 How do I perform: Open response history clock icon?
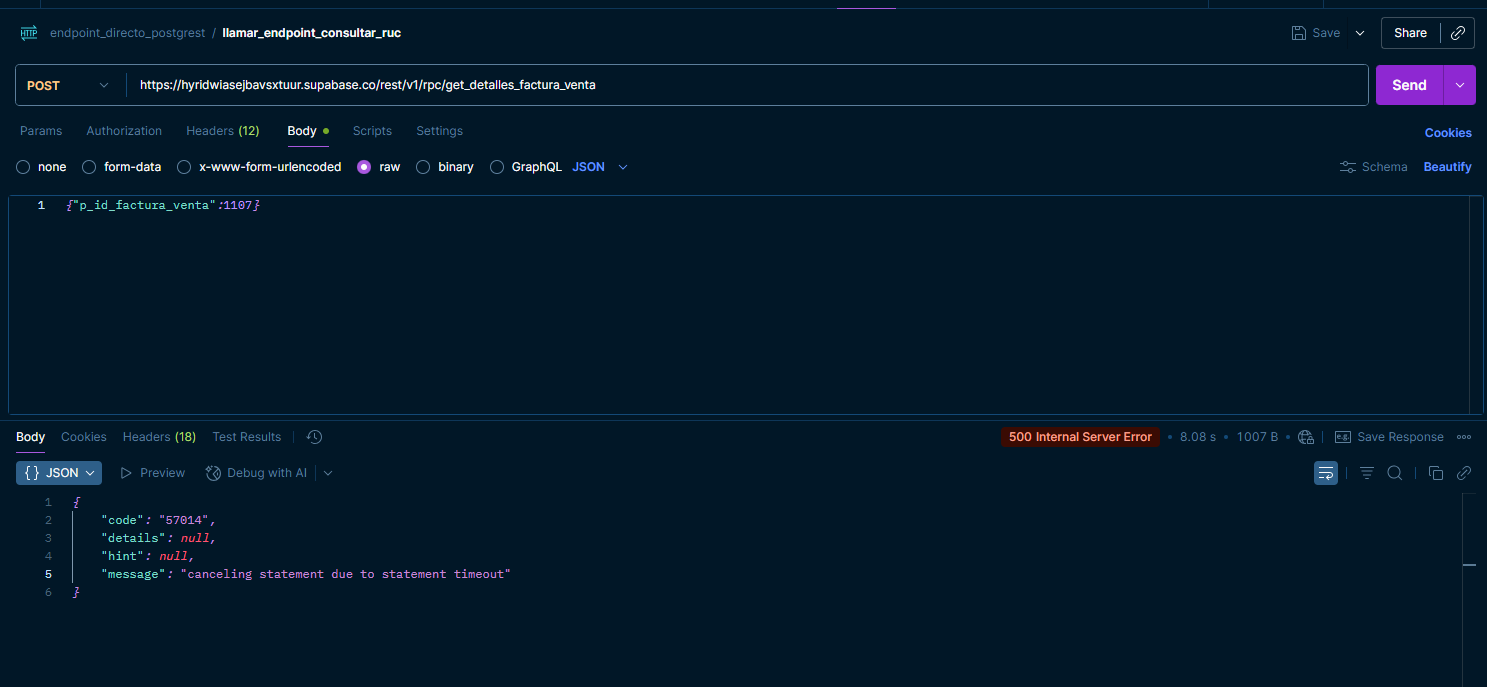point(314,437)
